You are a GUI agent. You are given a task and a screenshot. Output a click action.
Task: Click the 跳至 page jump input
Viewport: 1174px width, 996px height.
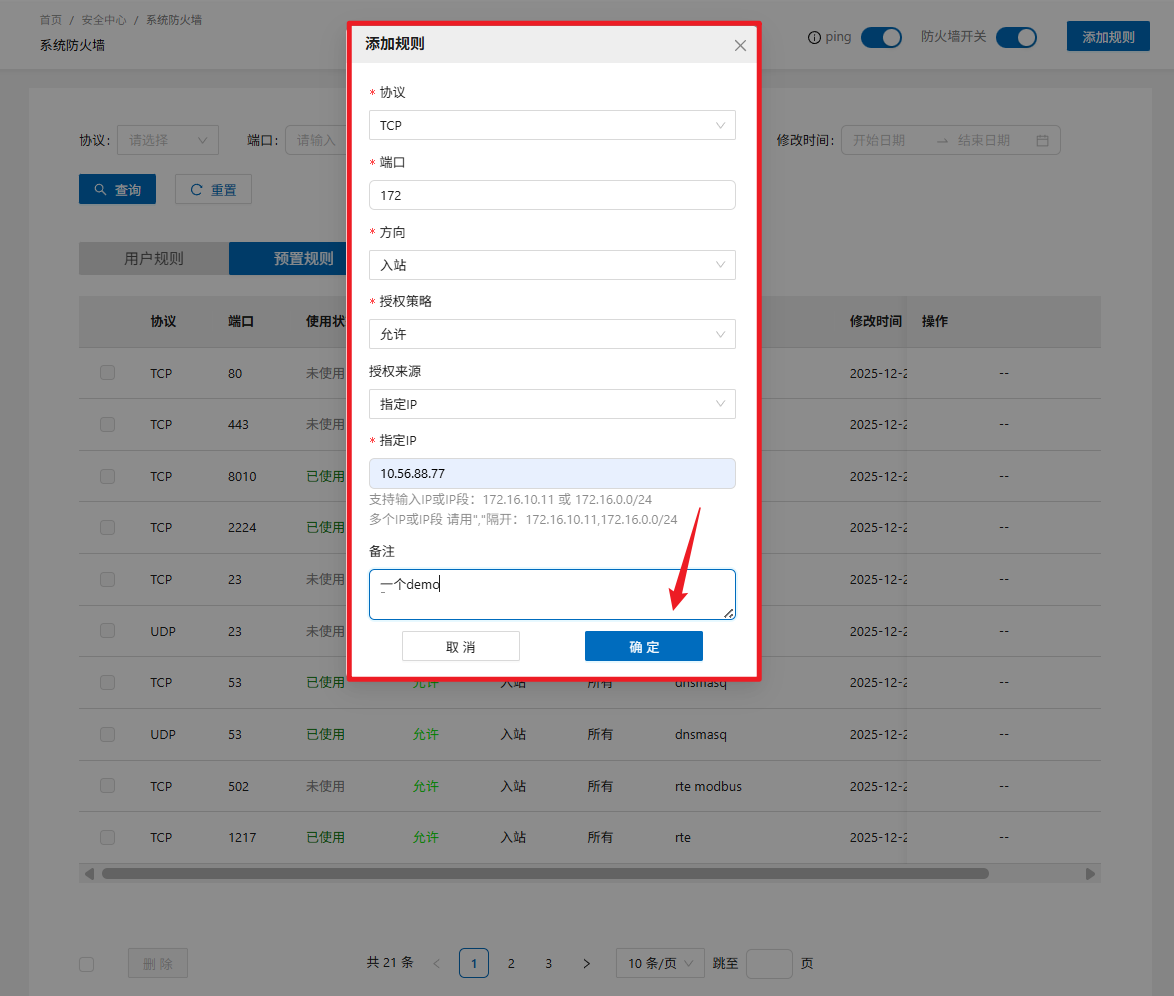769,963
